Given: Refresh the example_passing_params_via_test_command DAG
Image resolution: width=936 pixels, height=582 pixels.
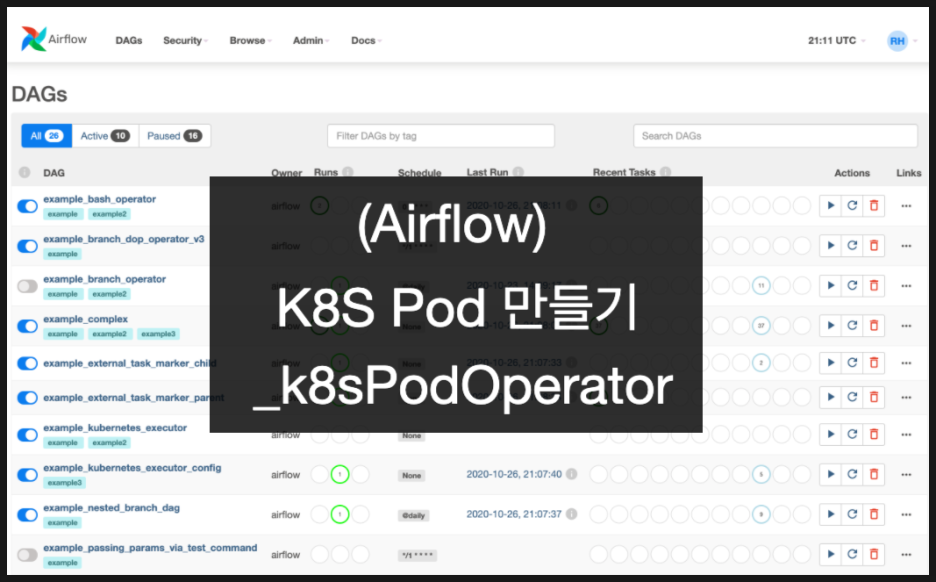Looking at the screenshot, I should click(852, 555).
